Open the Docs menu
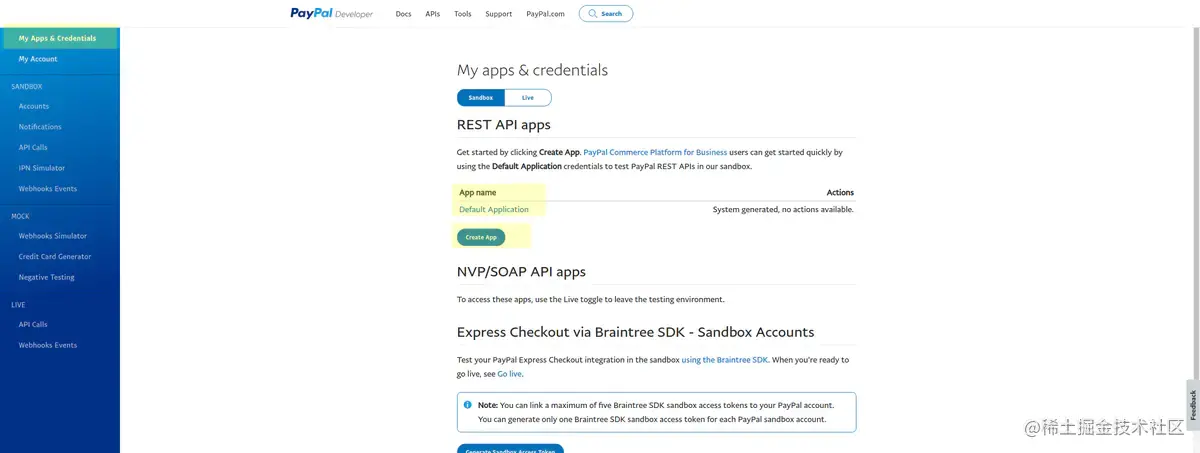 click(x=403, y=14)
